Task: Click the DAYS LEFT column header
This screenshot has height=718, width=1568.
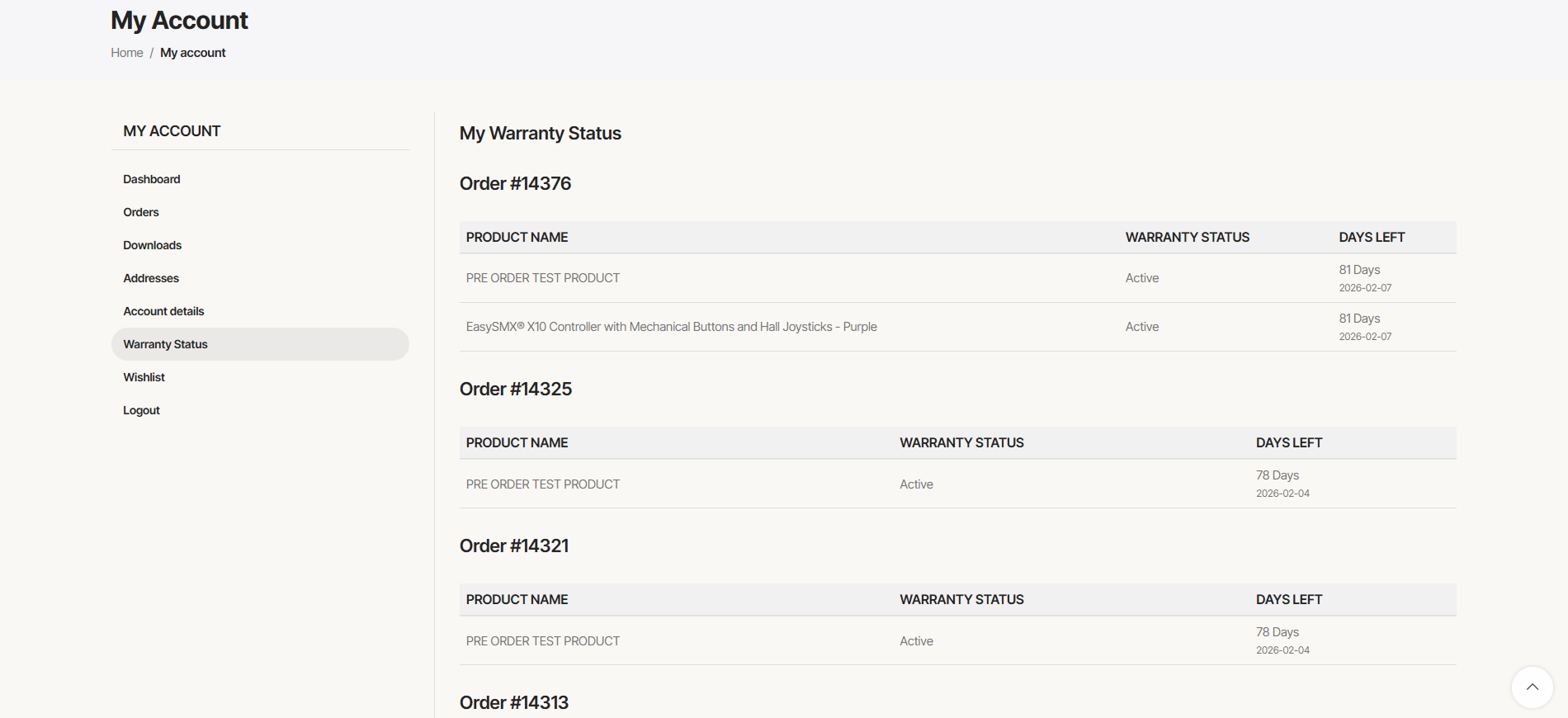Action: 1372,237
